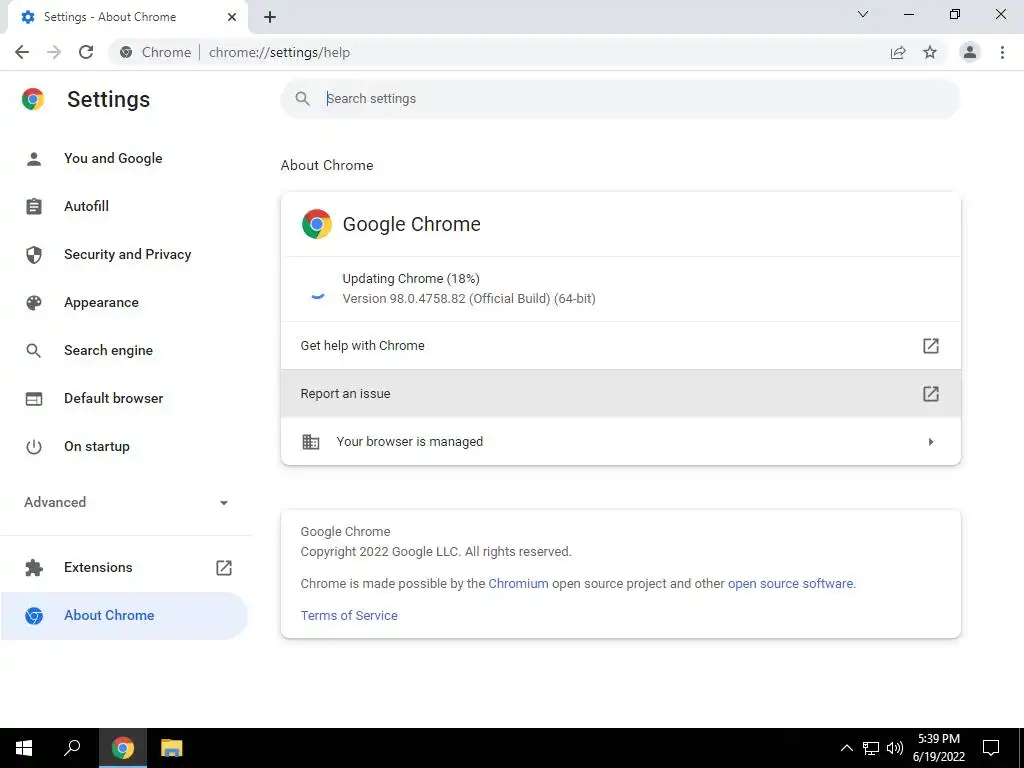Follow the Chromium link
The width and height of the screenshot is (1024, 768).
click(x=519, y=584)
